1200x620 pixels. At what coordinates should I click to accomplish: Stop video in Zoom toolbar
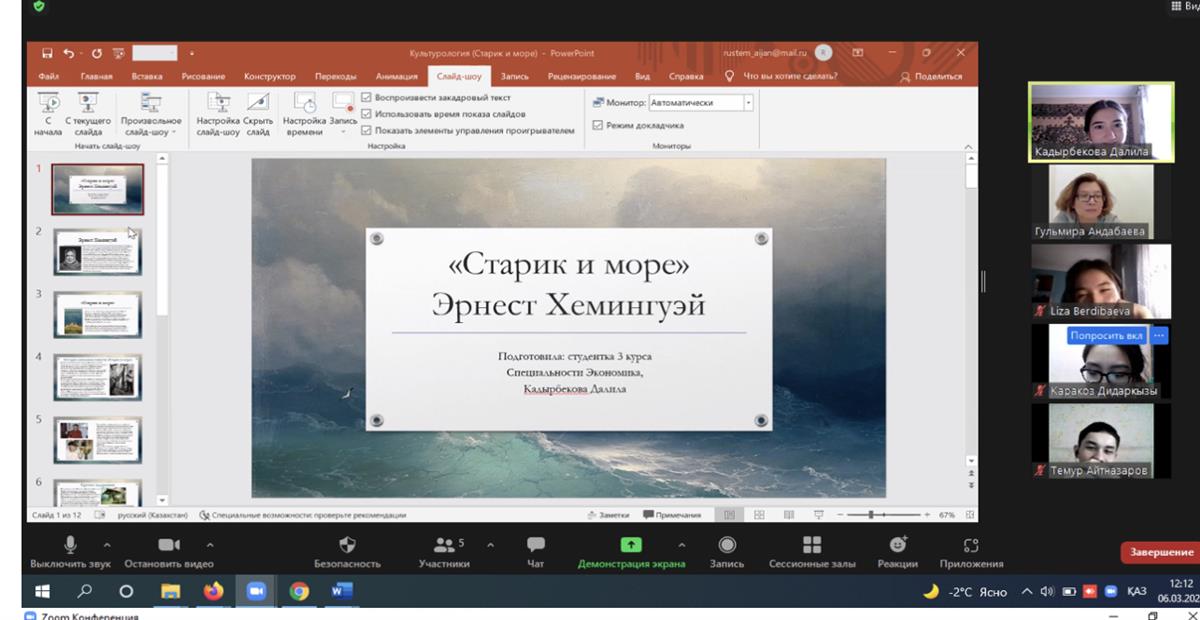pyautogui.click(x=169, y=545)
